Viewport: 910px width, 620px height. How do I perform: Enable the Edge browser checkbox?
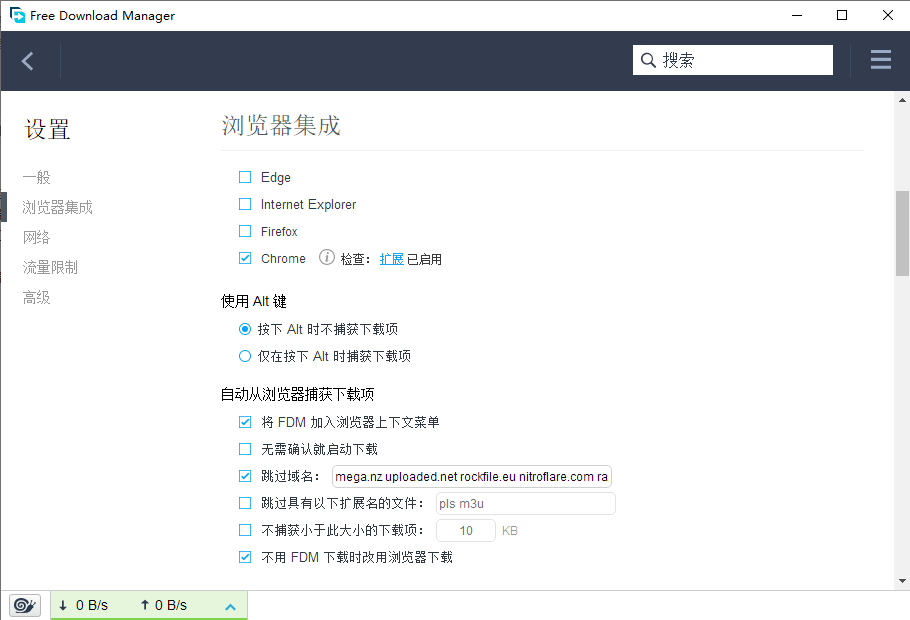[245, 177]
